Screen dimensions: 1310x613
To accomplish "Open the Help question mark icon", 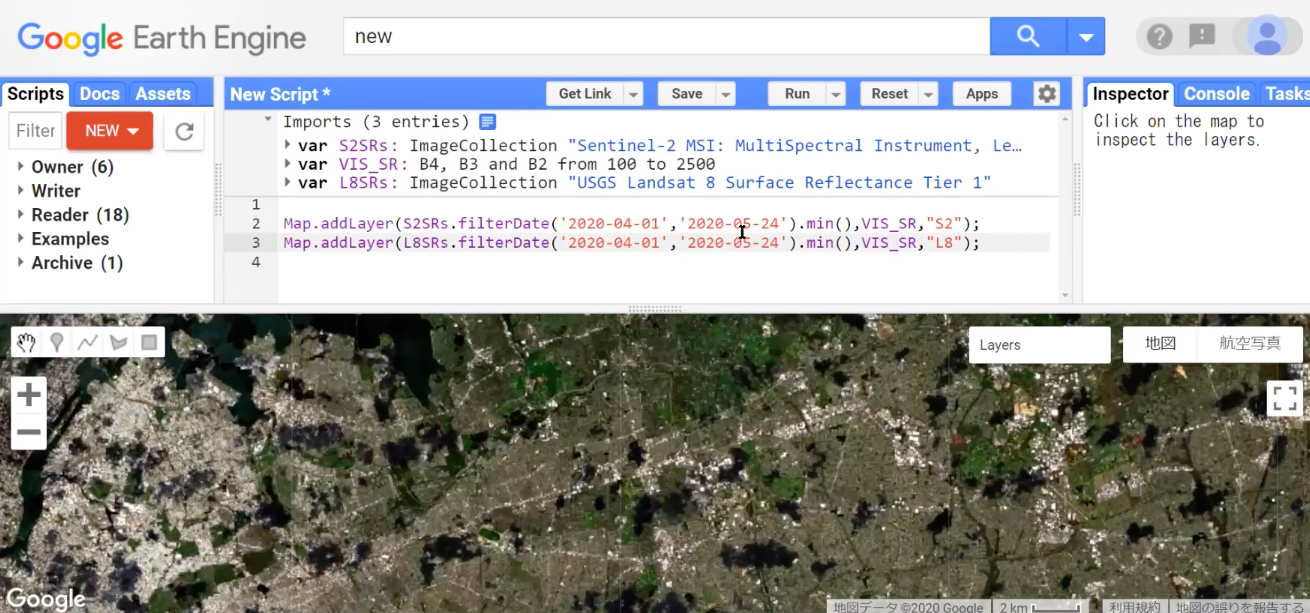I will click(1159, 37).
